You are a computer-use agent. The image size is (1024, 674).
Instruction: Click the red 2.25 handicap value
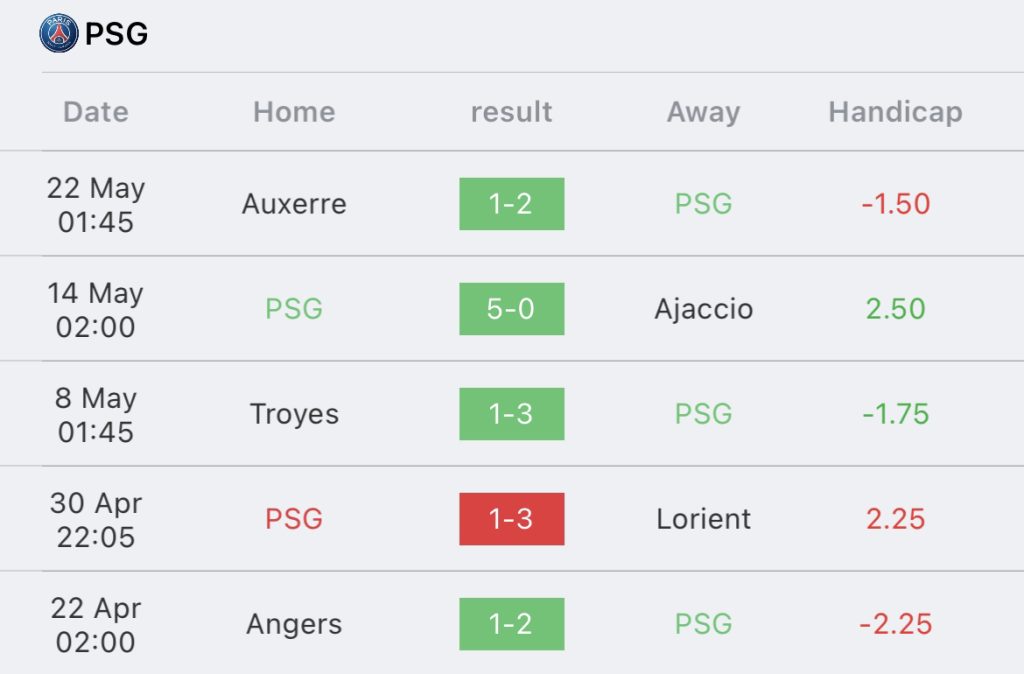[x=895, y=519]
